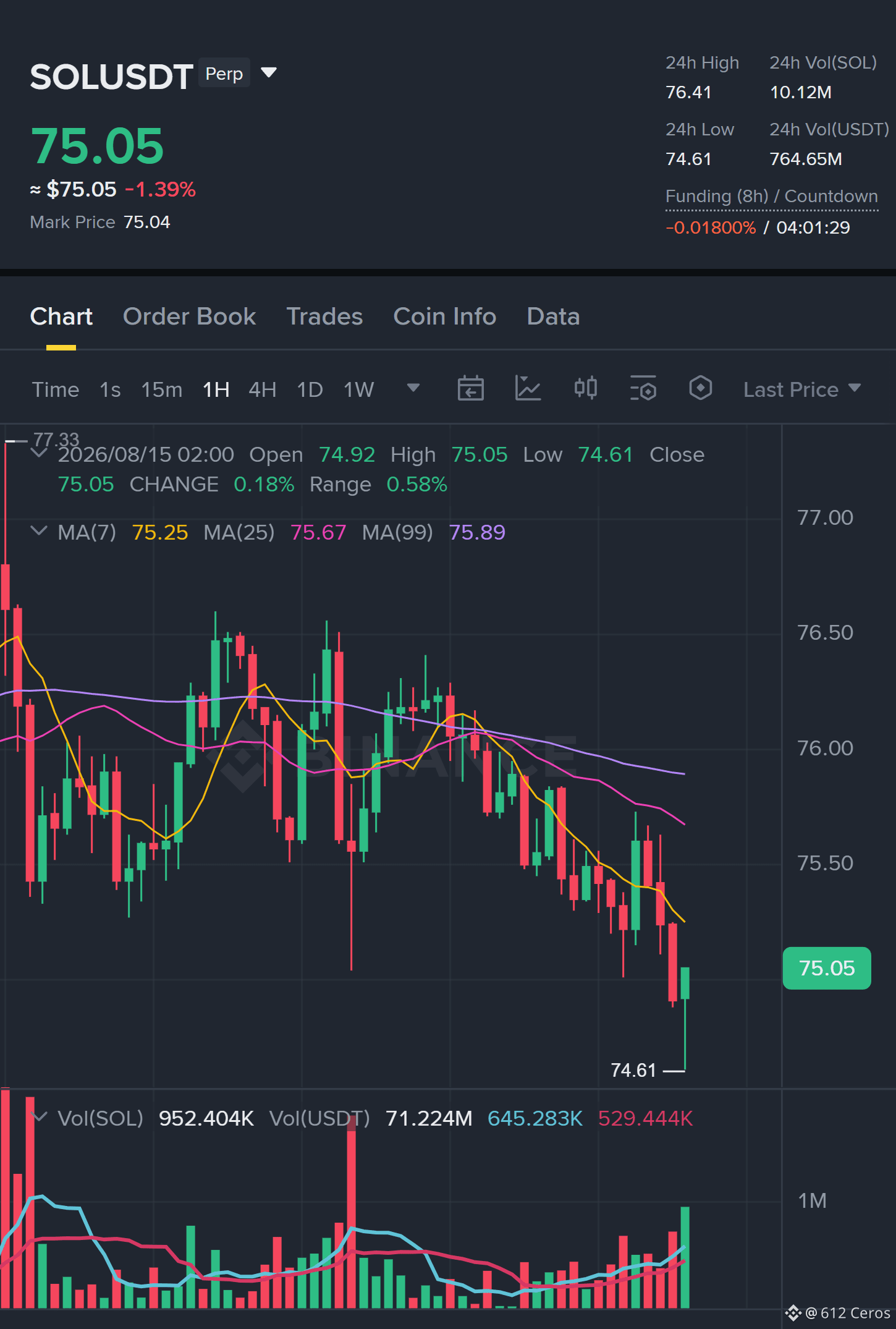The width and height of the screenshot is (896, 1329).
Task: Tap the countdown timer 04:01:29
Action: click(x=813, y=227)
